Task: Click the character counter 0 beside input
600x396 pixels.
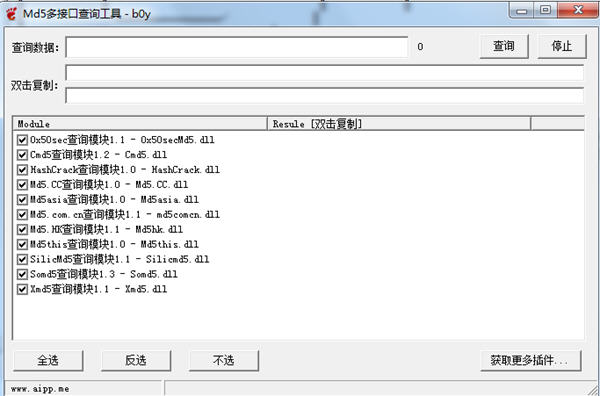Action: pos(420,47)
